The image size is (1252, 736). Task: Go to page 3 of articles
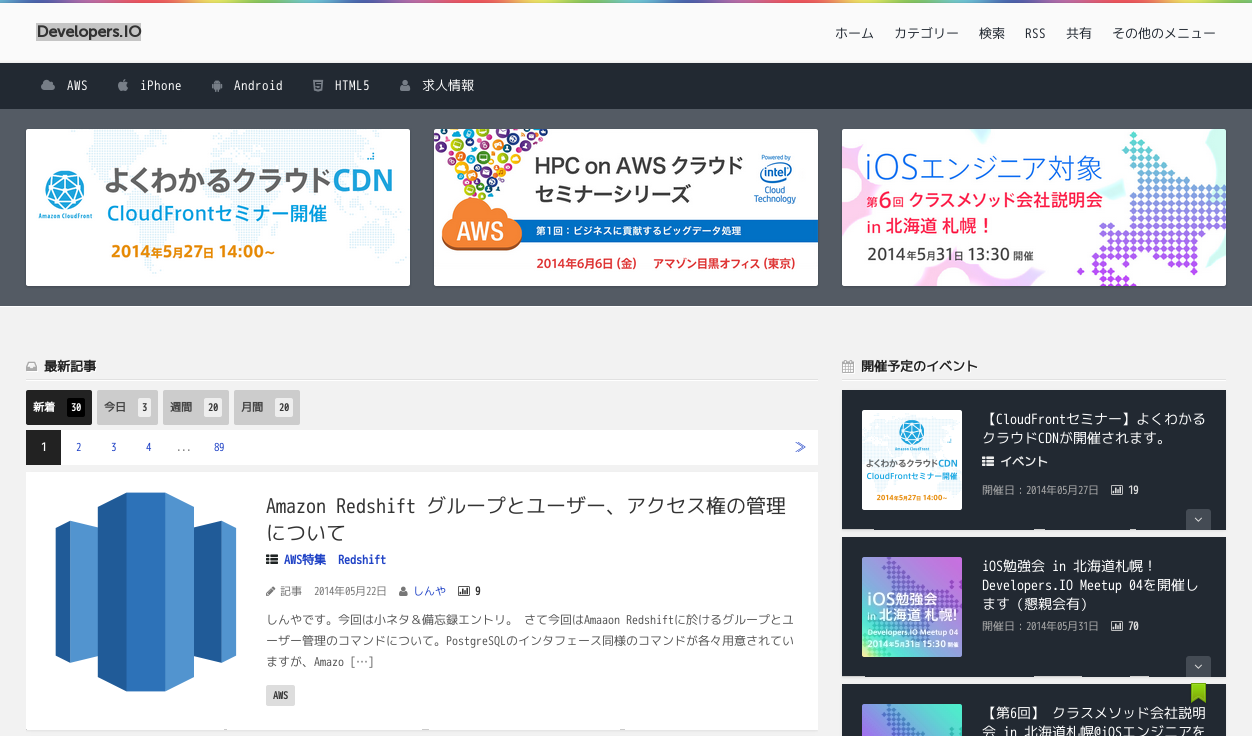pos(114,447)
